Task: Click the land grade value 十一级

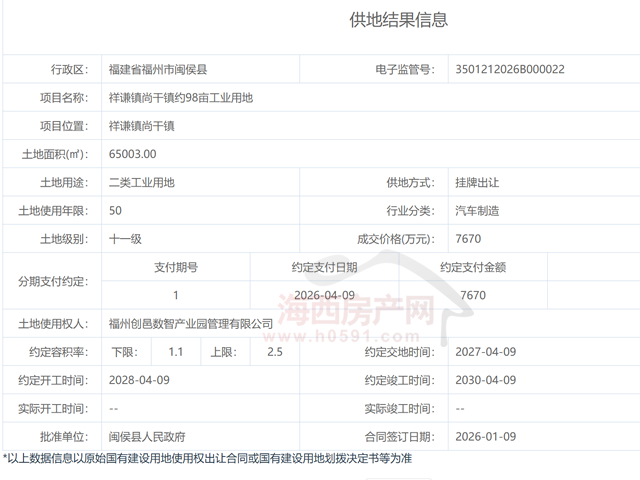Action: (x=125, y=239)
